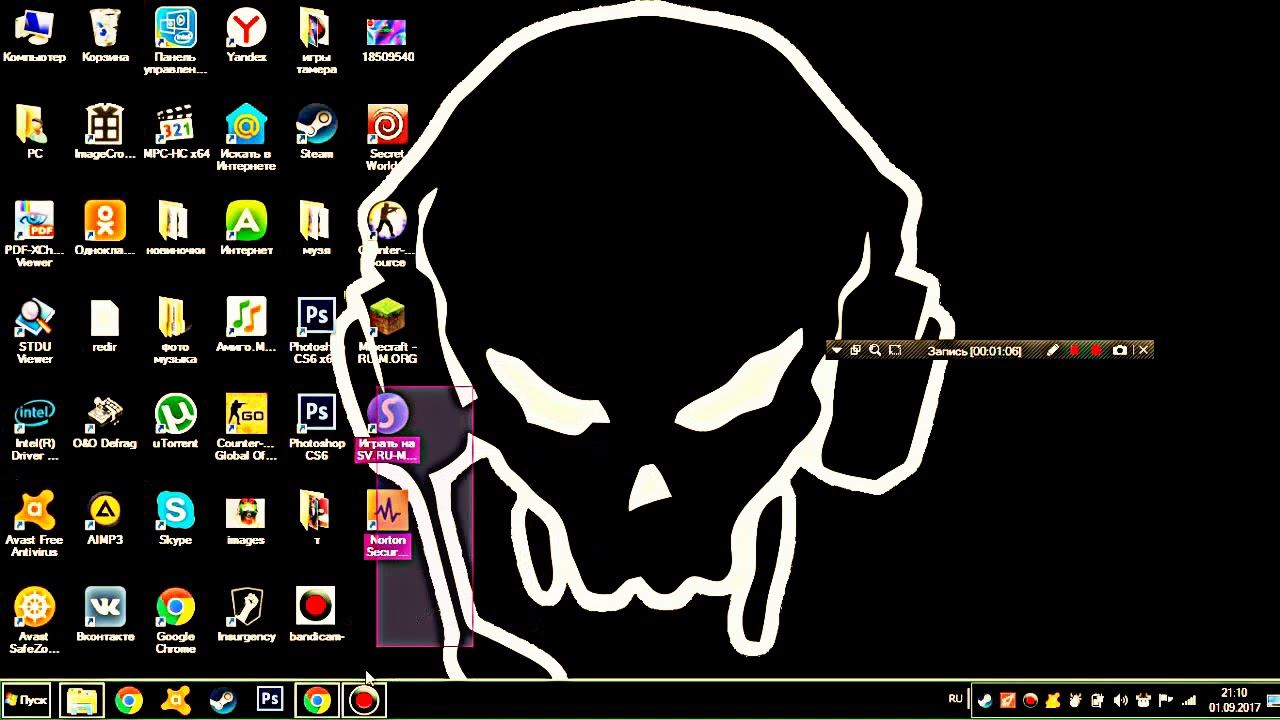
Task: Launch the Skype desktop shortcut
Action: 175,519
